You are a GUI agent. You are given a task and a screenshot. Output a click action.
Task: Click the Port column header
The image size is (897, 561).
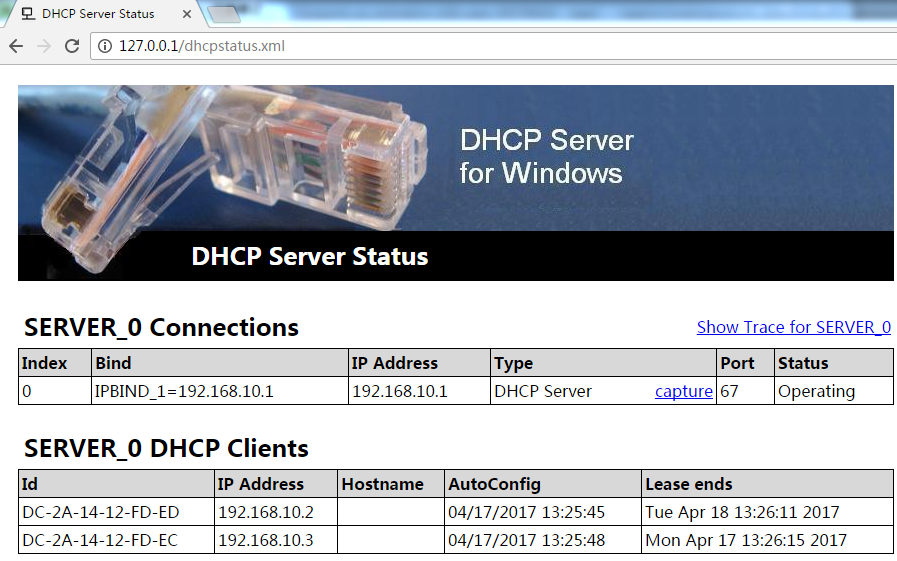745,363
